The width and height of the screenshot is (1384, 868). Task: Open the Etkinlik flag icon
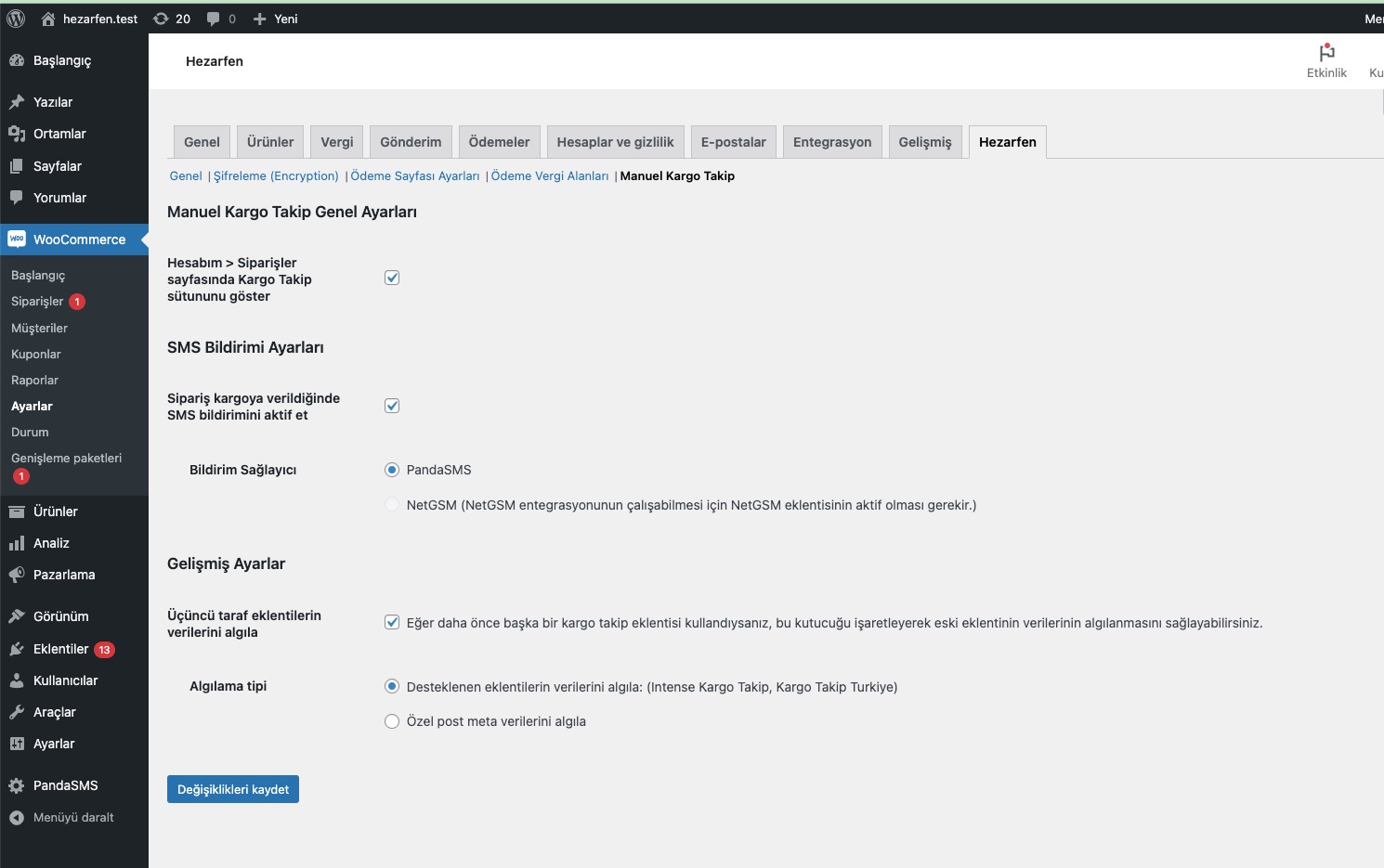pos(1326,52)
